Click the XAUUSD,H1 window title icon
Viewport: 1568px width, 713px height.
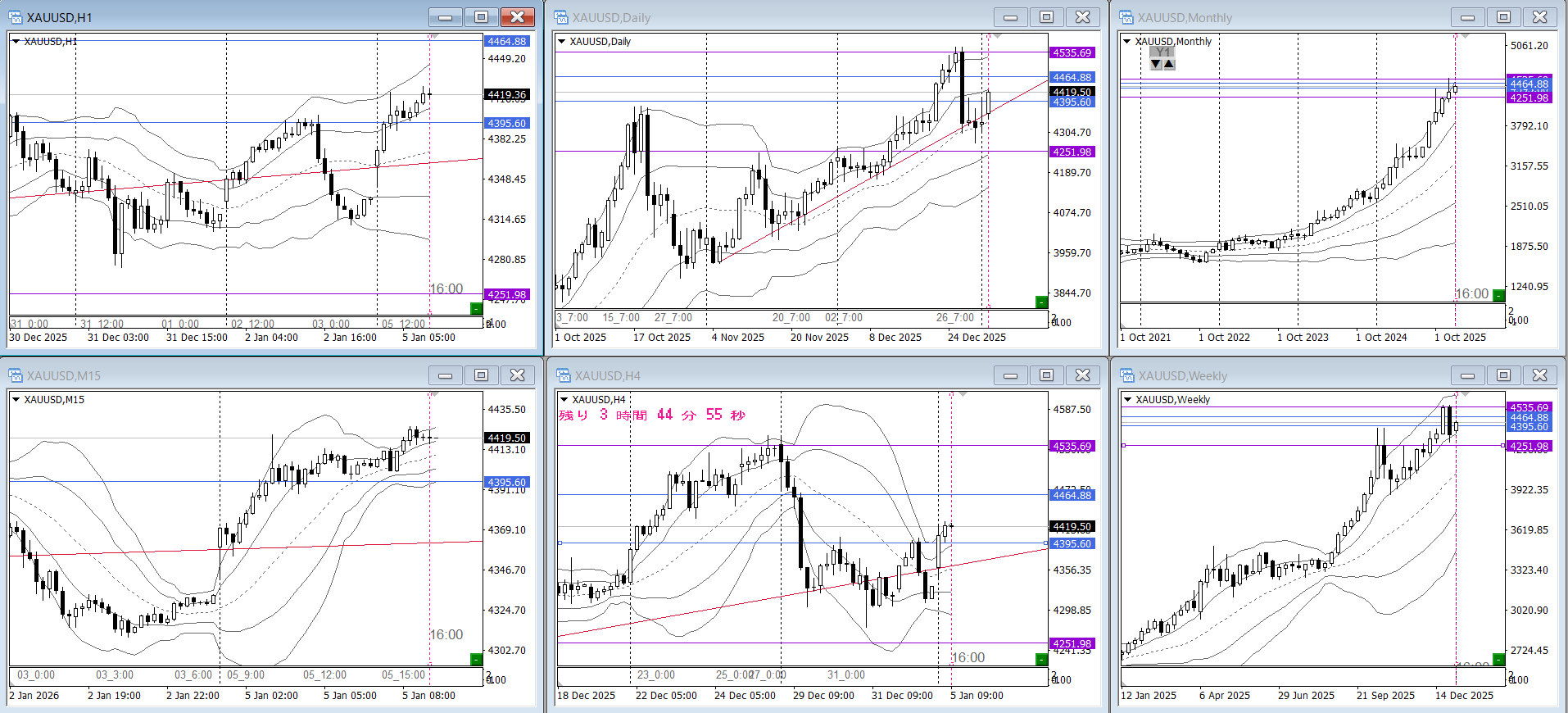[x=16, y=17]
